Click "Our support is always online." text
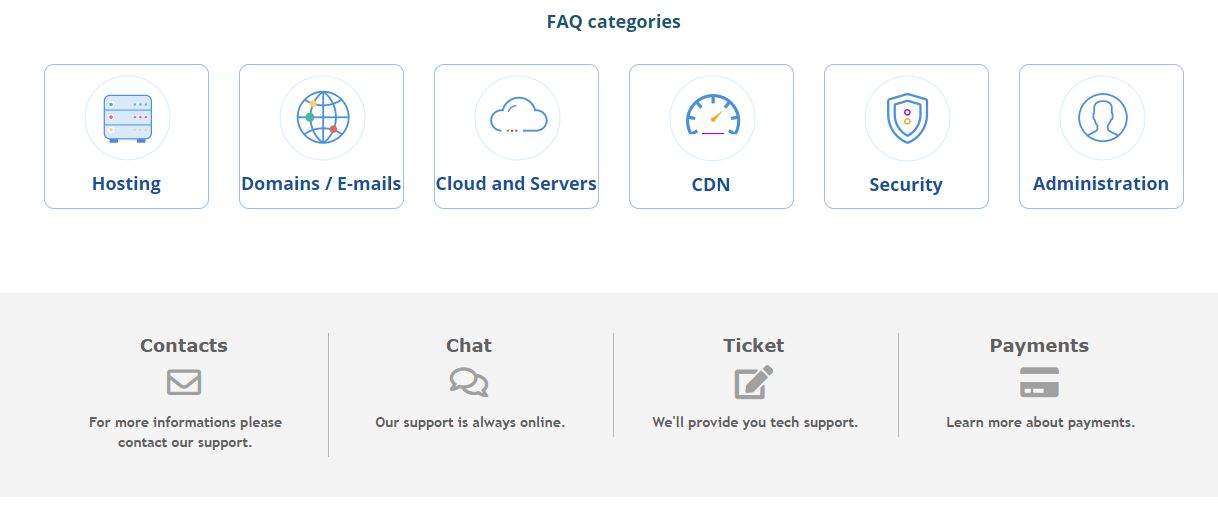 [470, 423]
